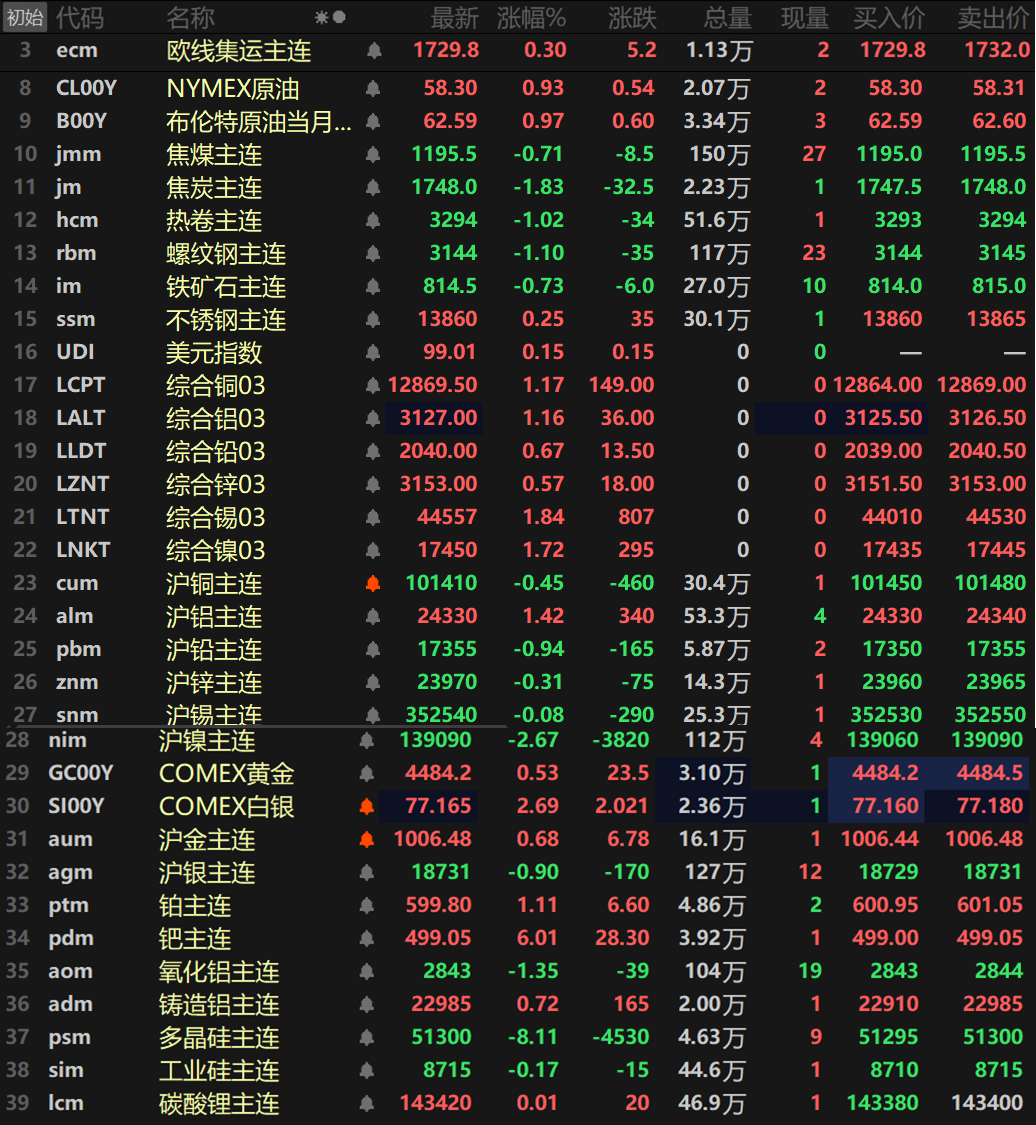Sort by 最新 column header
The image size is (1036, 1125).
click(x=454, y=17)
